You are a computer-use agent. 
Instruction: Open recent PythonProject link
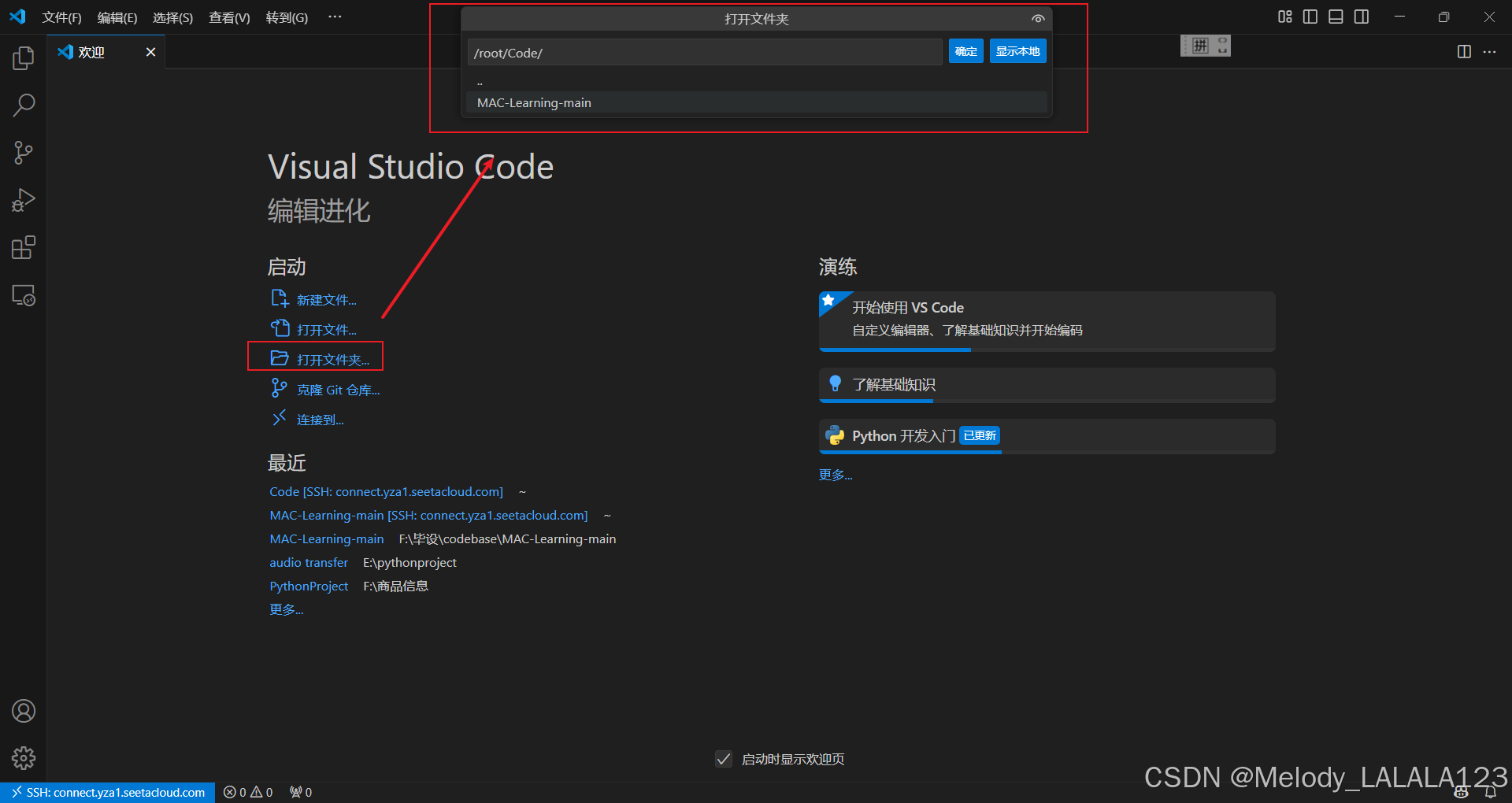click(309, 586)
